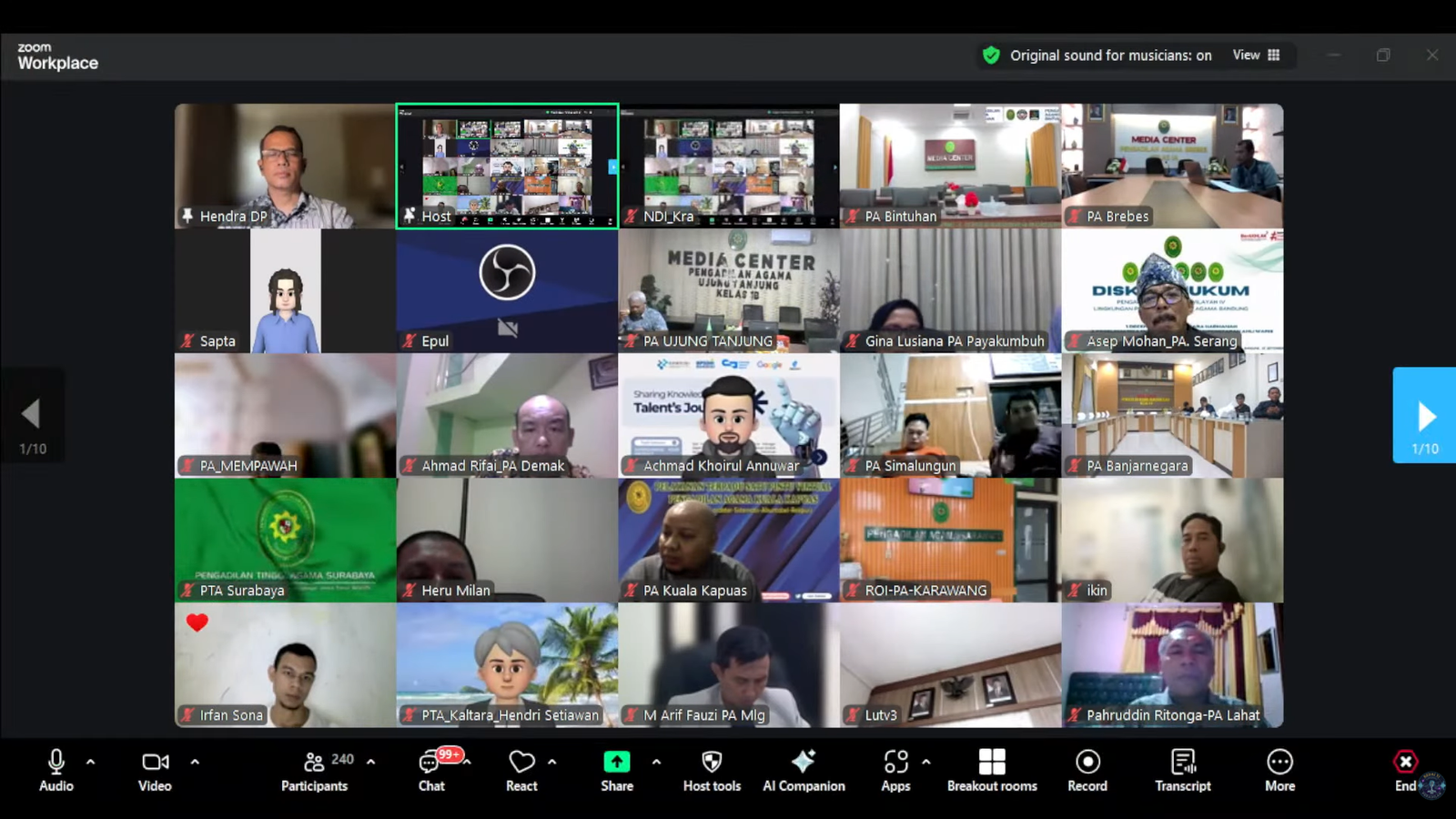Click the React heart icon
The image size is (1456, 819).
coord(521,771)
